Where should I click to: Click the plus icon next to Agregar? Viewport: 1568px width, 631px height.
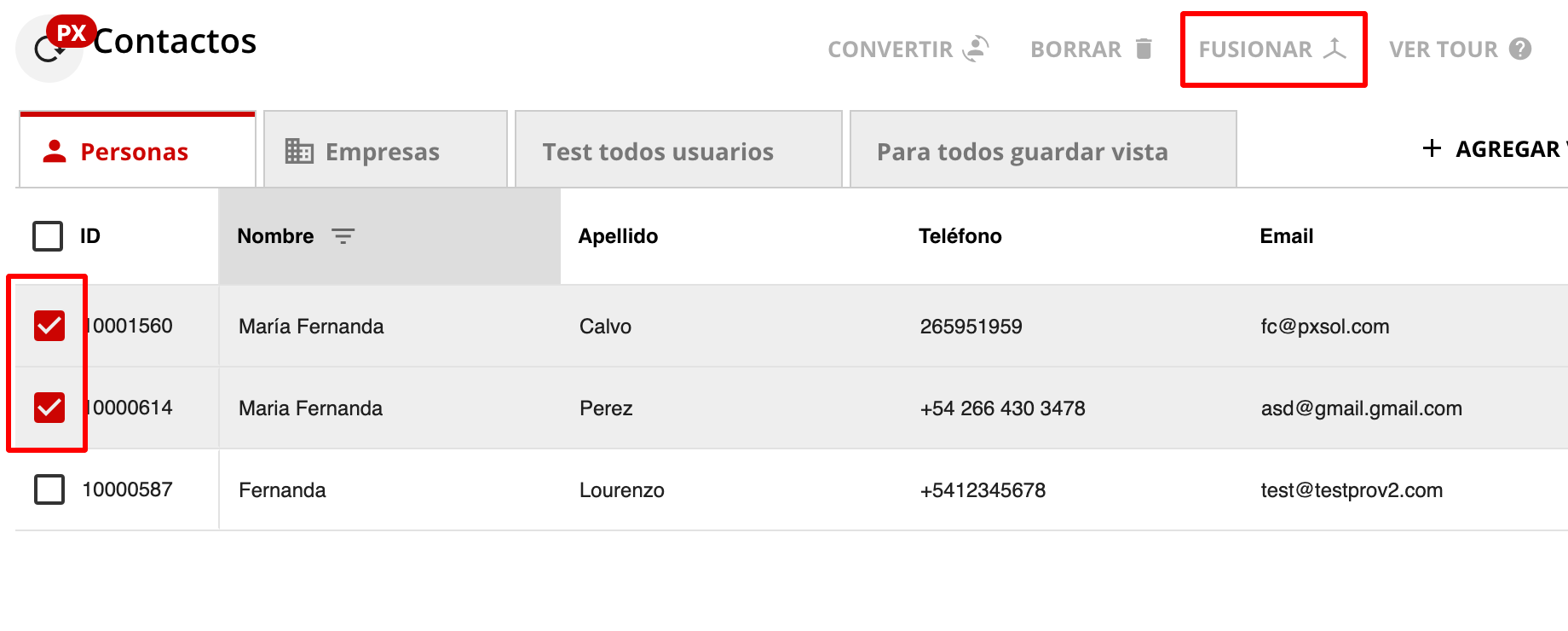coord(1432,148)
